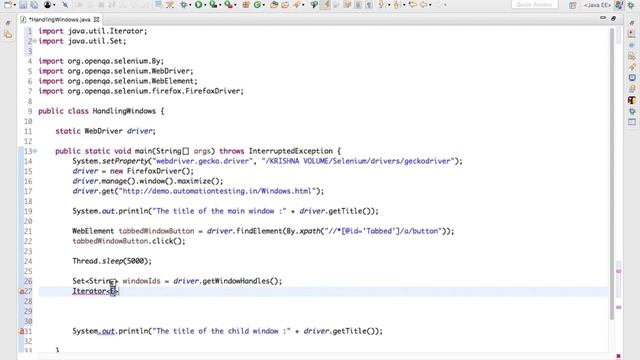The height and width of the screenshot is (360, 640).
Task: Click the Run Last Tool external tools icon
Action: (x=229, y=4)
